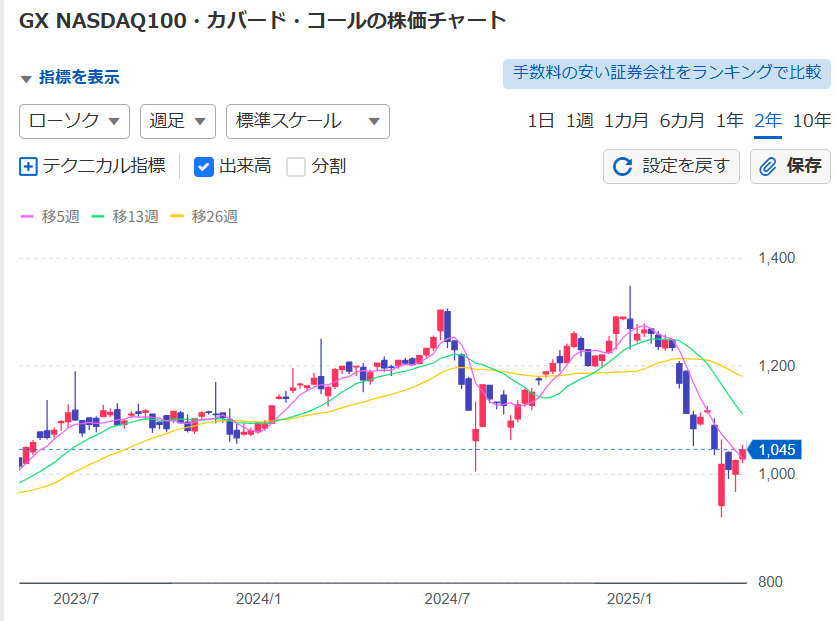
Task: Click the dropdown arrow in ローソク box
Action: coord(114,121)
